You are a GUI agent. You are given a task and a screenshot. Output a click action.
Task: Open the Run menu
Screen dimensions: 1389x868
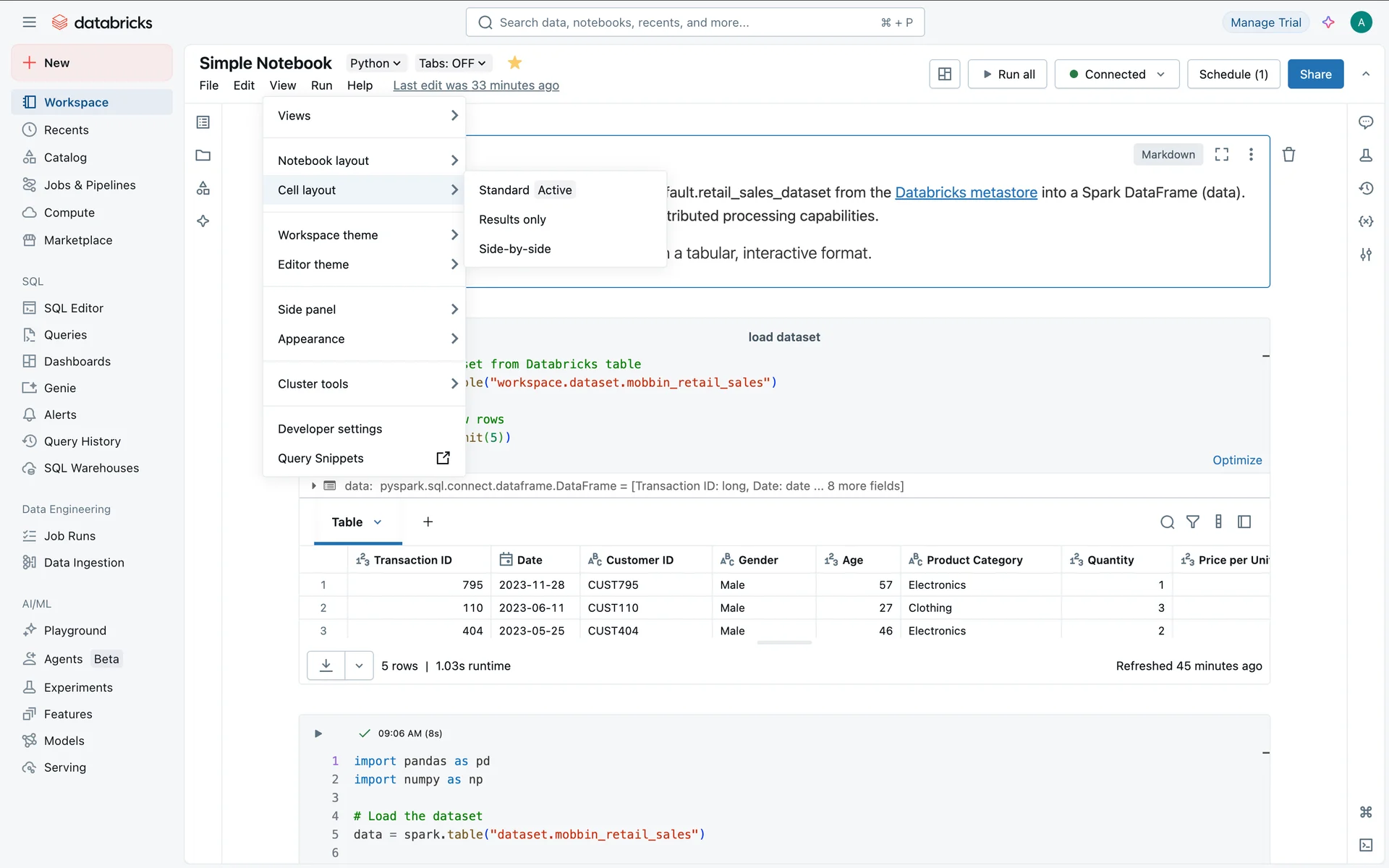(x=321, y=85)
